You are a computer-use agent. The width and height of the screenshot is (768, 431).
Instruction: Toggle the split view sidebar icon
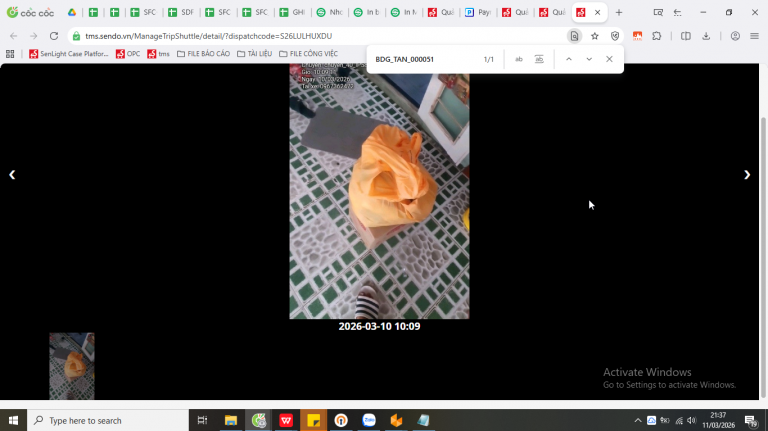[x=686, y=36]
